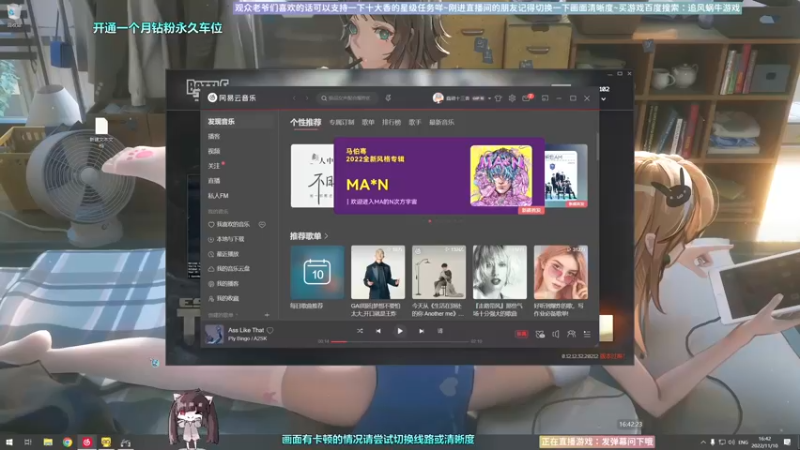The width and height of the screenshot is (800, 450).
Task: Open the playlist with man in black suit
Action: [x=378, y=272]
